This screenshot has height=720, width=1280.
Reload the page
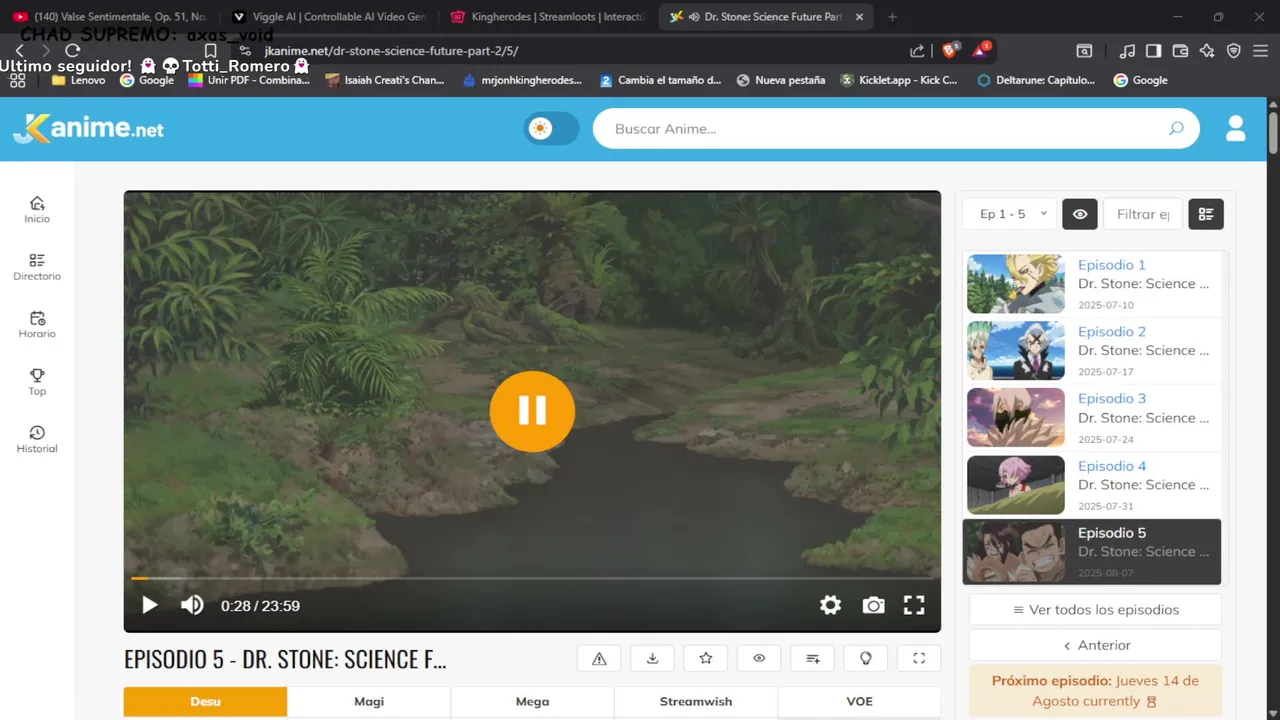click(x=72, y=50)
